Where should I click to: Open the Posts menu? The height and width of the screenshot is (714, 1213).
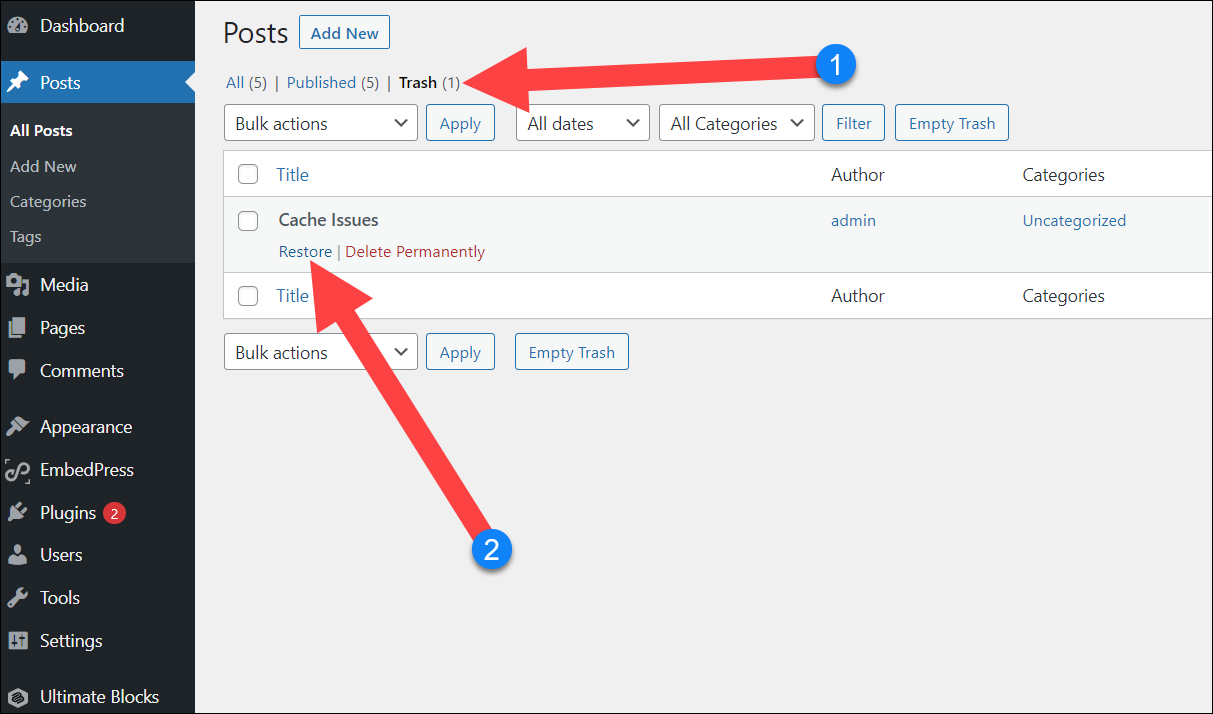(97, 83)
